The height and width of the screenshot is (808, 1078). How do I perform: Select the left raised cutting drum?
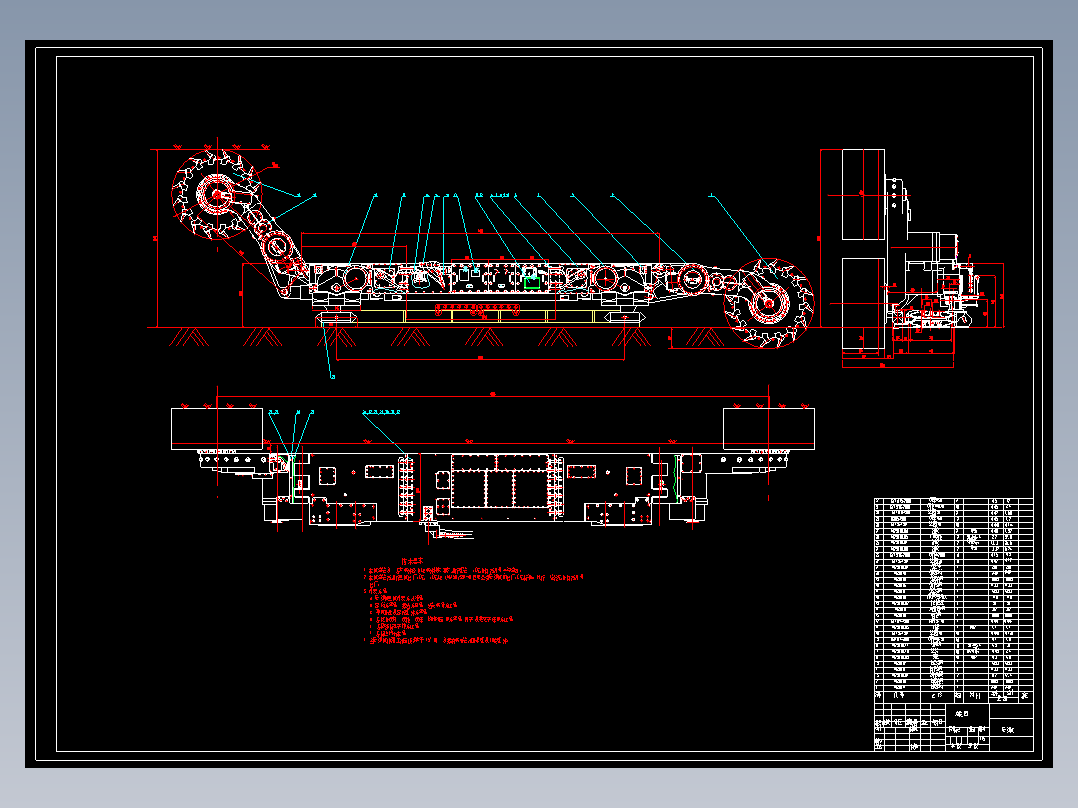[x=217, y=195]
